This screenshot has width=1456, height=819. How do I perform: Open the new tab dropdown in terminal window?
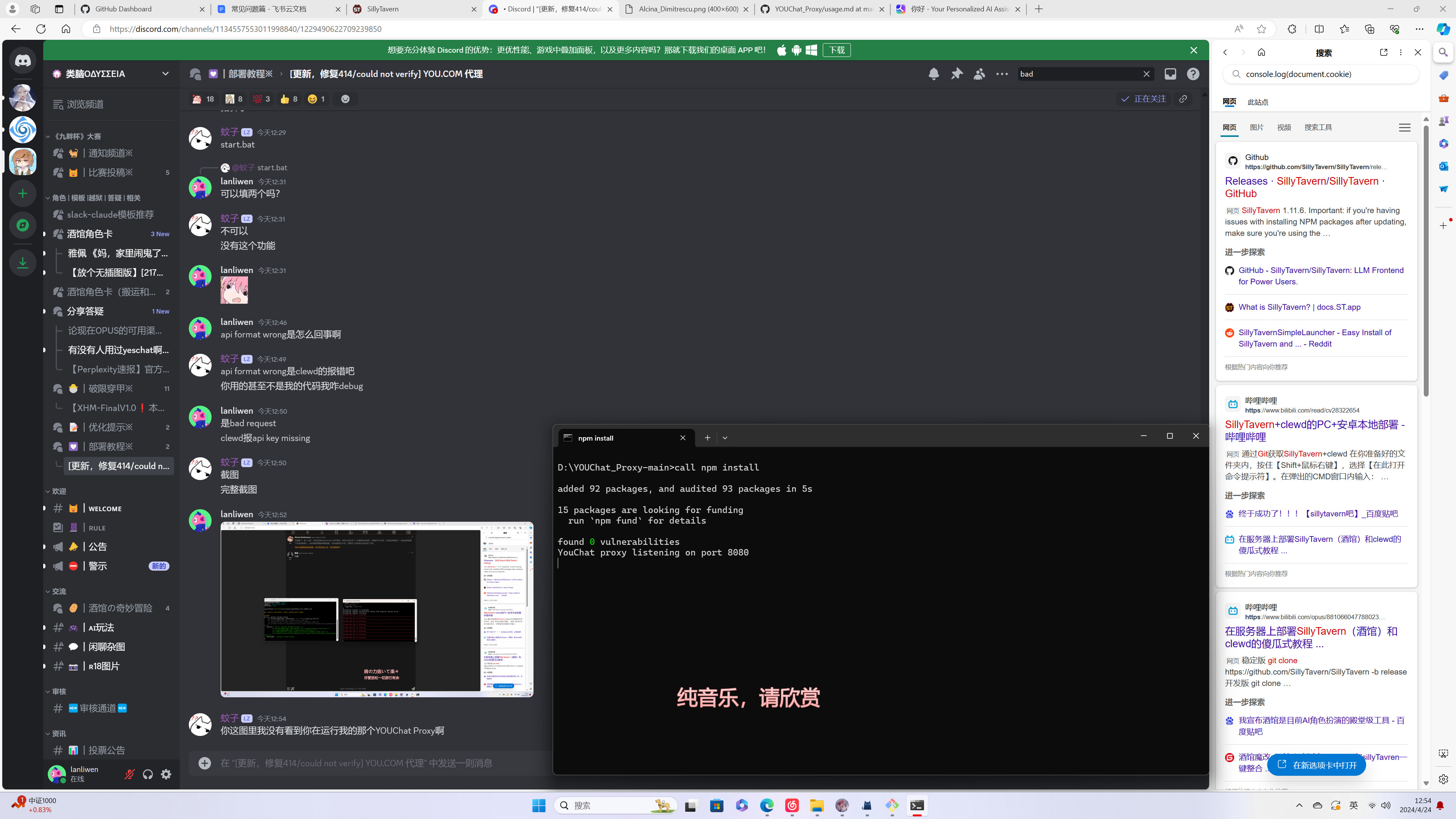click(725, 438)
